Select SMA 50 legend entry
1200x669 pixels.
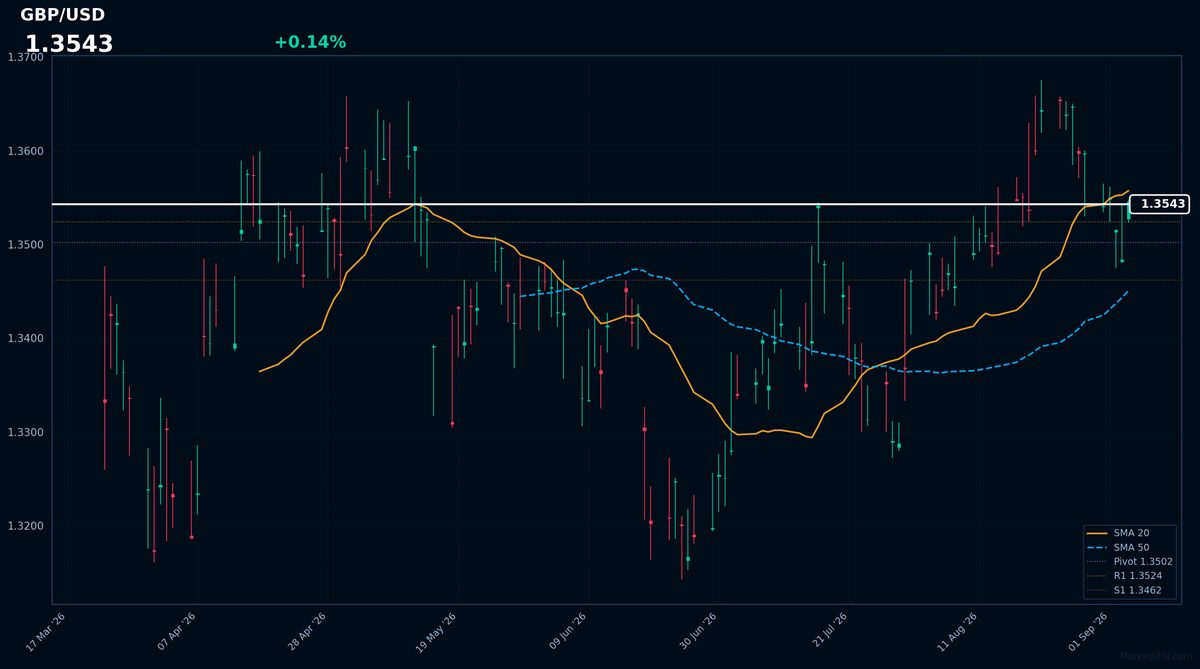(x=1129, y=548)
